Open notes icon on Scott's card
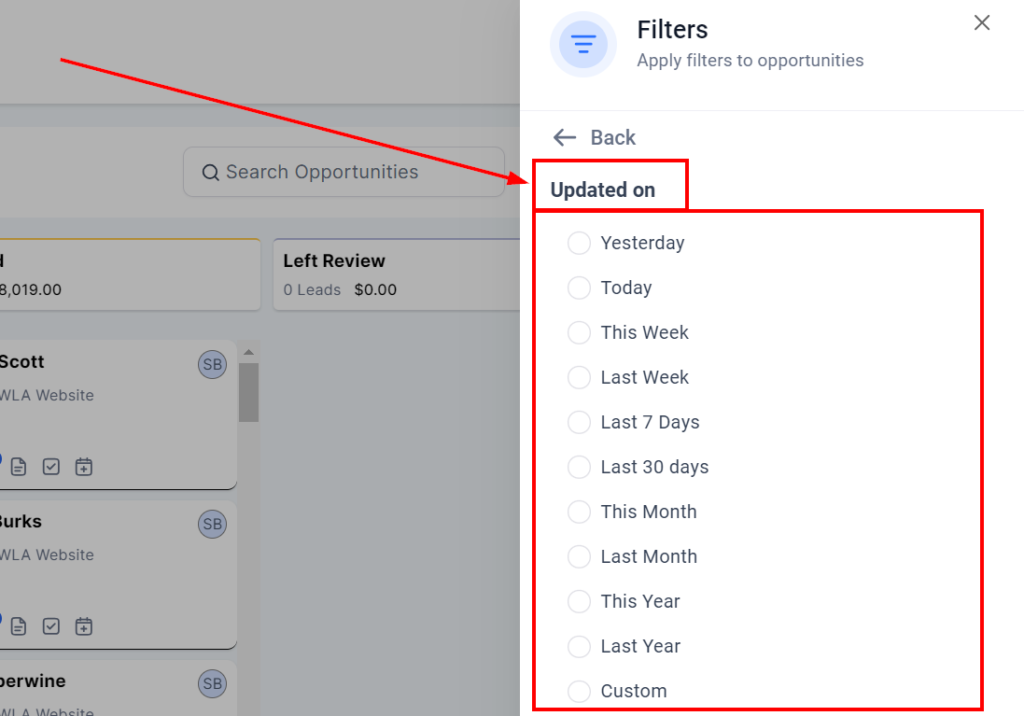The width and height of the screenshot is (1024, 716). [x=19, y=467]
